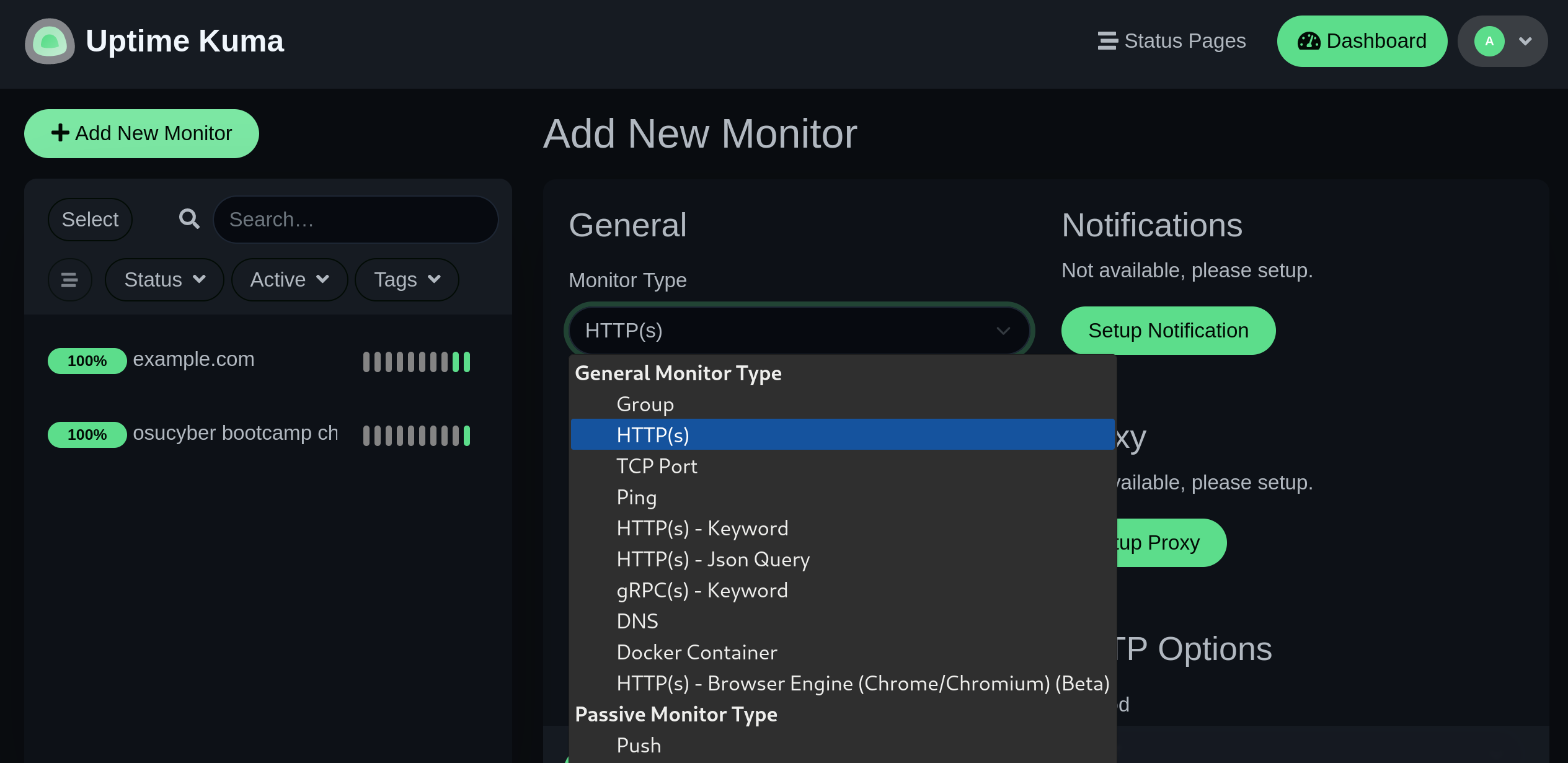1568x763 pixels.
Task: Click the Select button in monitor list
Action: point(90,220)
